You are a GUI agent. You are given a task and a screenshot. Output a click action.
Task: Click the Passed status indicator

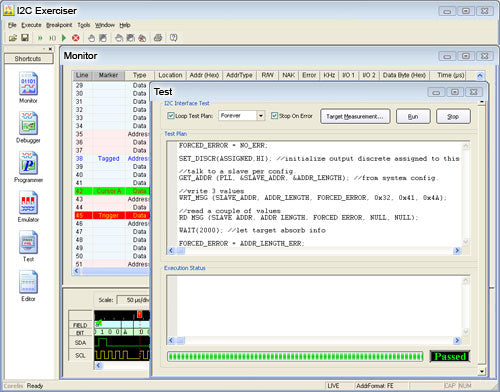pyautogui.click(x=450, y=356)
